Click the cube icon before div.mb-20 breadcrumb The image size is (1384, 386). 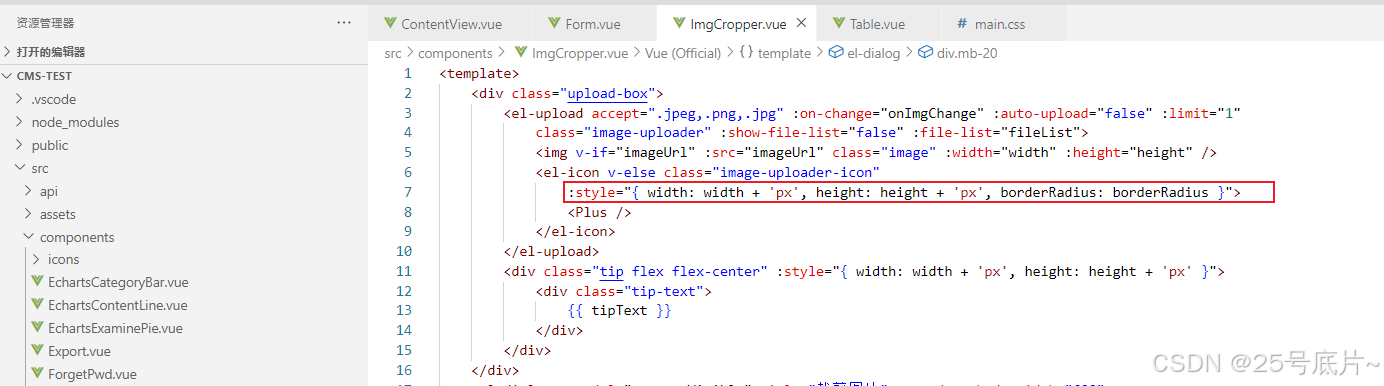pos(926,53)
